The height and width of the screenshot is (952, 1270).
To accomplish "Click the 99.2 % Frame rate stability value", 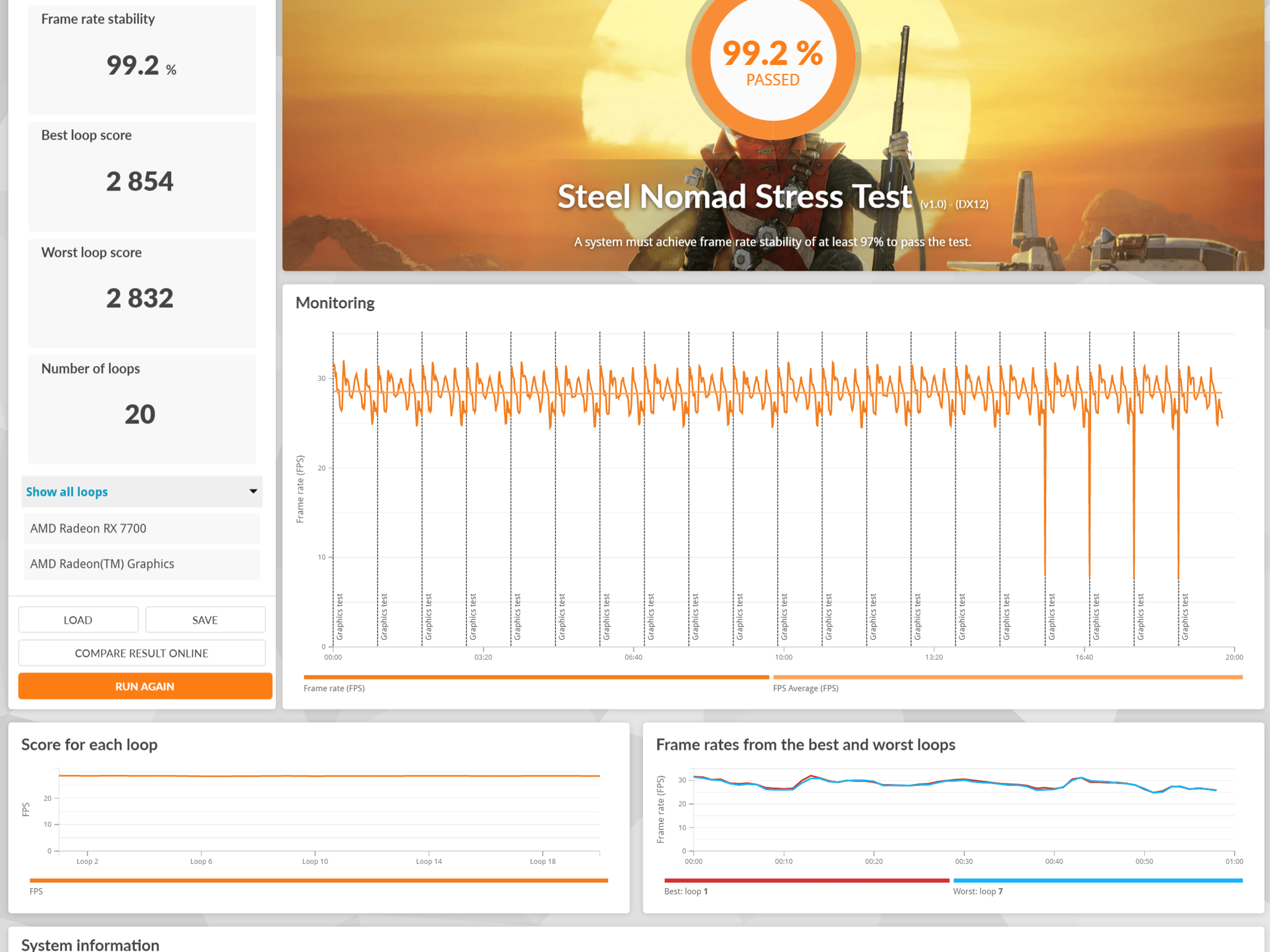I will tap(141, 65).
